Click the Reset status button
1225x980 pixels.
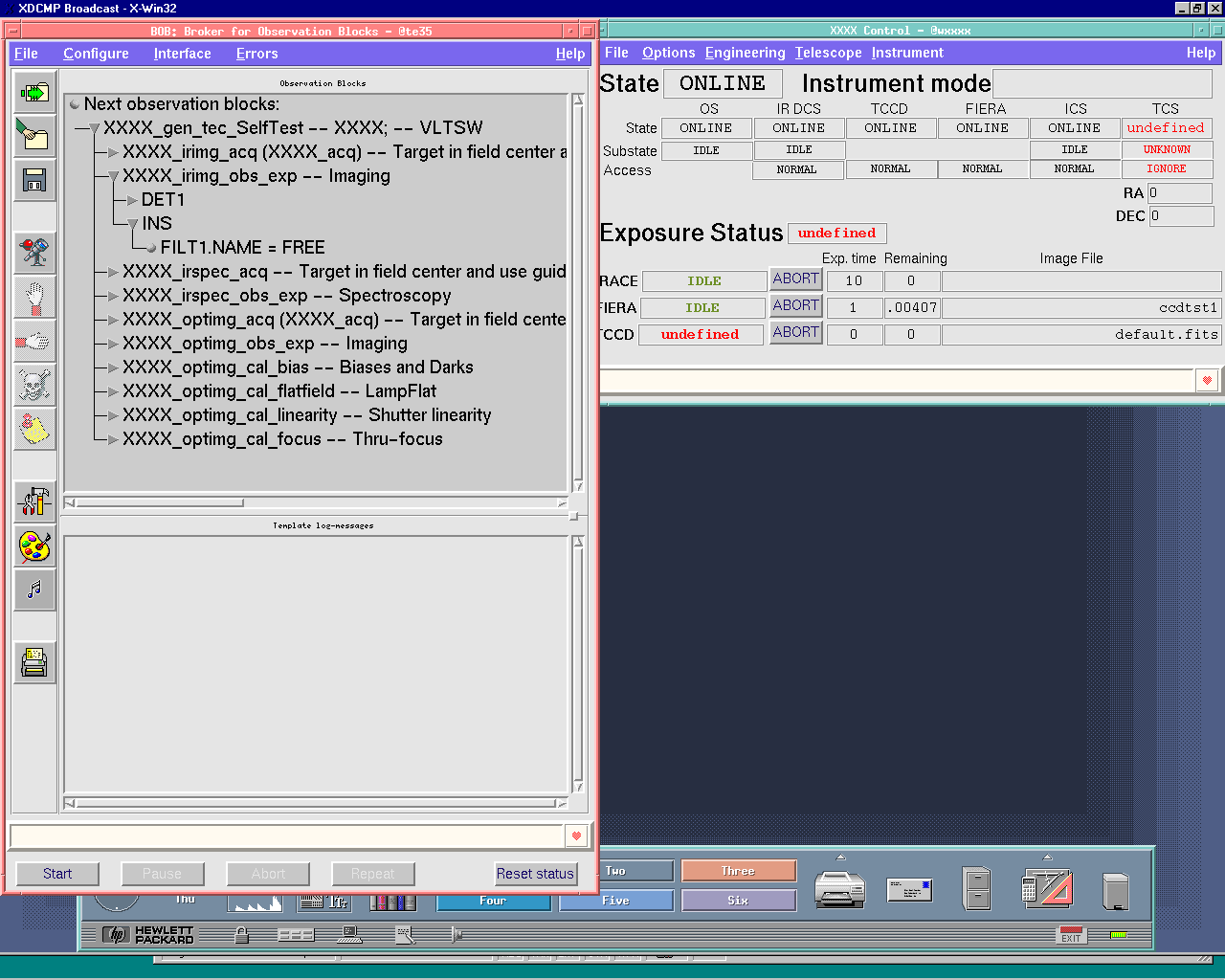(535, 874)
